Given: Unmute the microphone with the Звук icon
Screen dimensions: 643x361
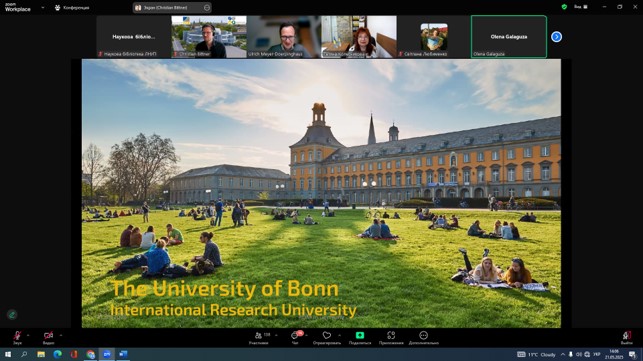Looking at the screenshot, I should (17, 337).
